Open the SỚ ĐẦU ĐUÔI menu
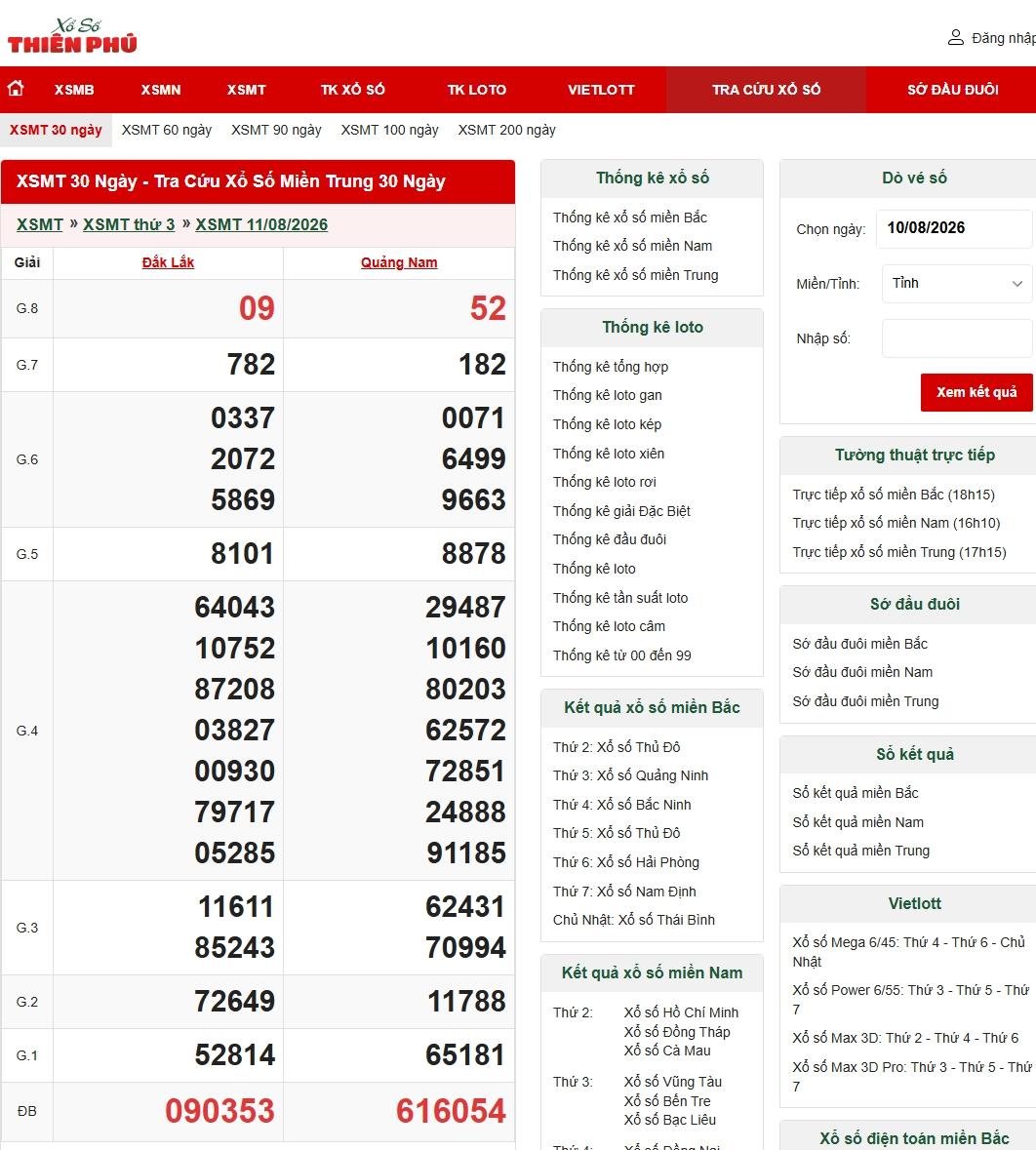 (x=952, y=90)
